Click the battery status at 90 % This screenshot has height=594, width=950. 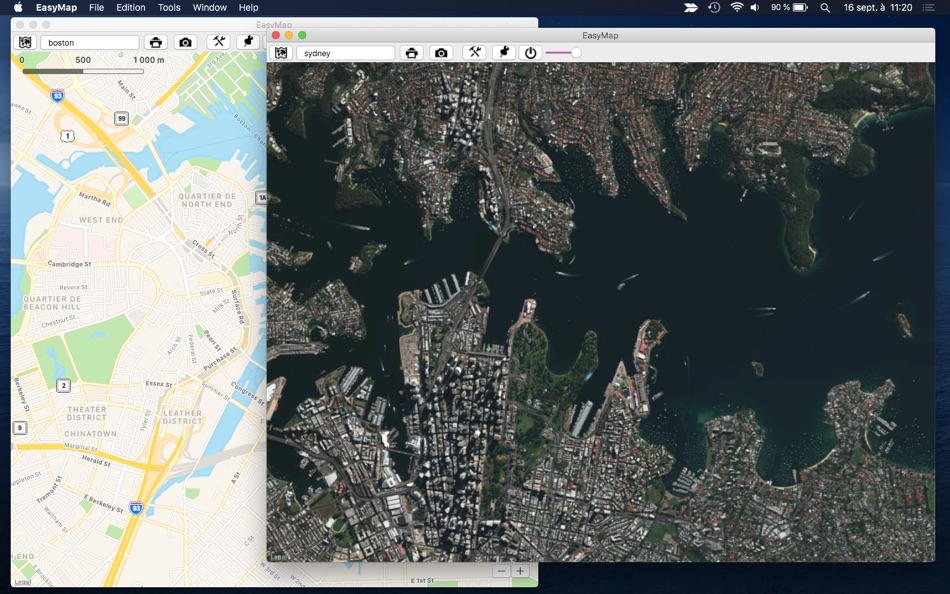[789, 7]
